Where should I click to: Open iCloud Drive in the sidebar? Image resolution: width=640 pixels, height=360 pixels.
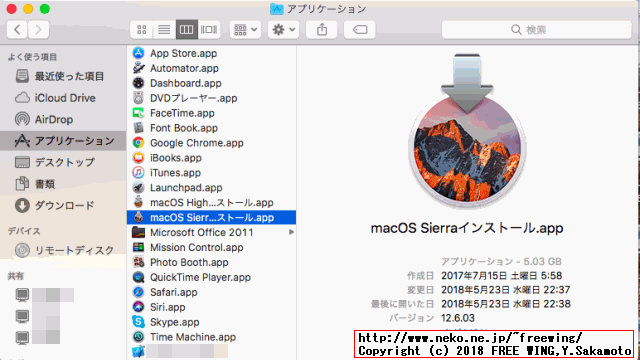tap(63, 98)
